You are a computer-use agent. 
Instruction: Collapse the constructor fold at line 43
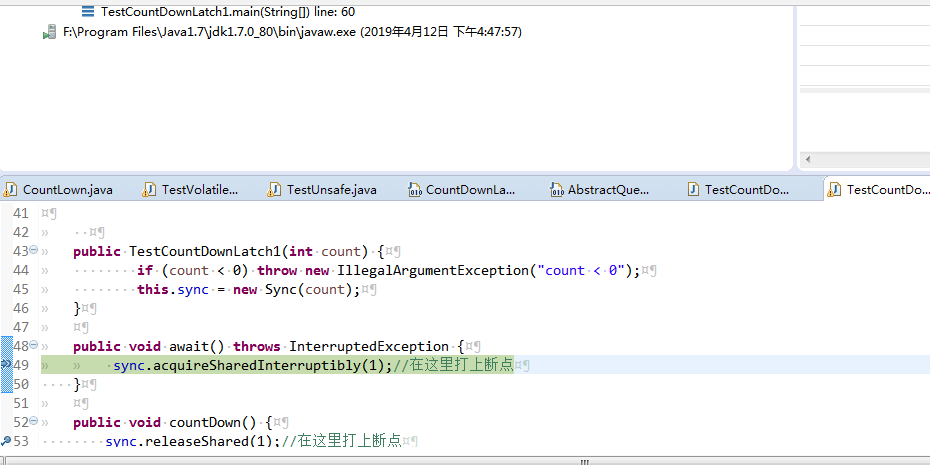(x=34, y=250)
